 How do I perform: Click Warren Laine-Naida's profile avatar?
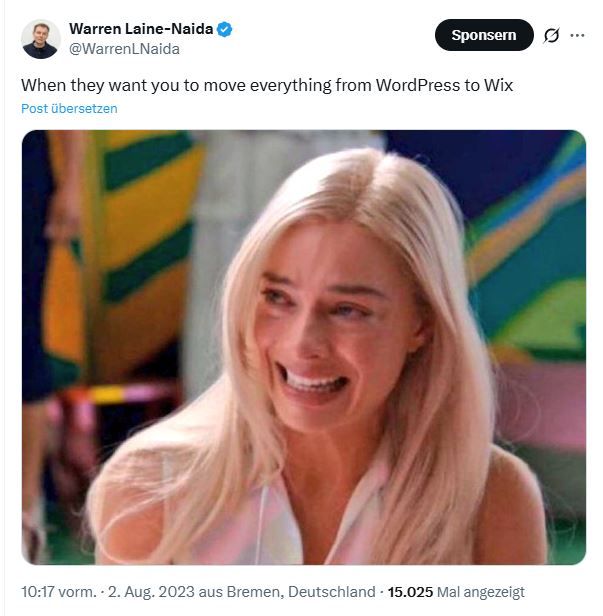(40, 39)
